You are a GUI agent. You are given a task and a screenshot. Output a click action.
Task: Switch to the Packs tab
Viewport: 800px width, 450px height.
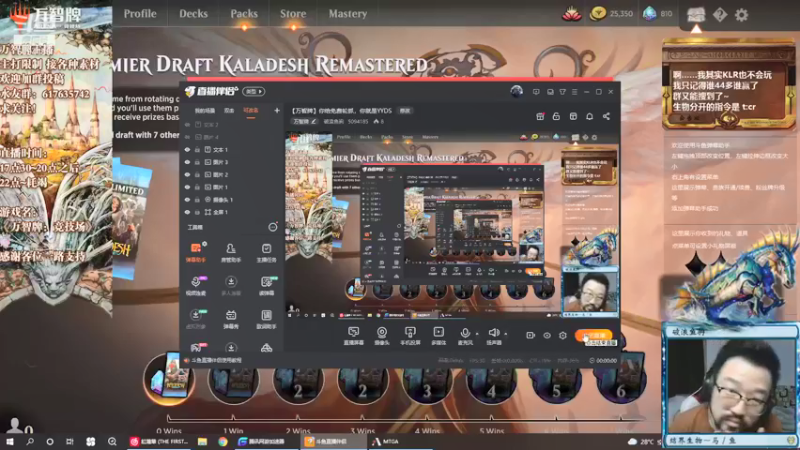click(244, 14)
